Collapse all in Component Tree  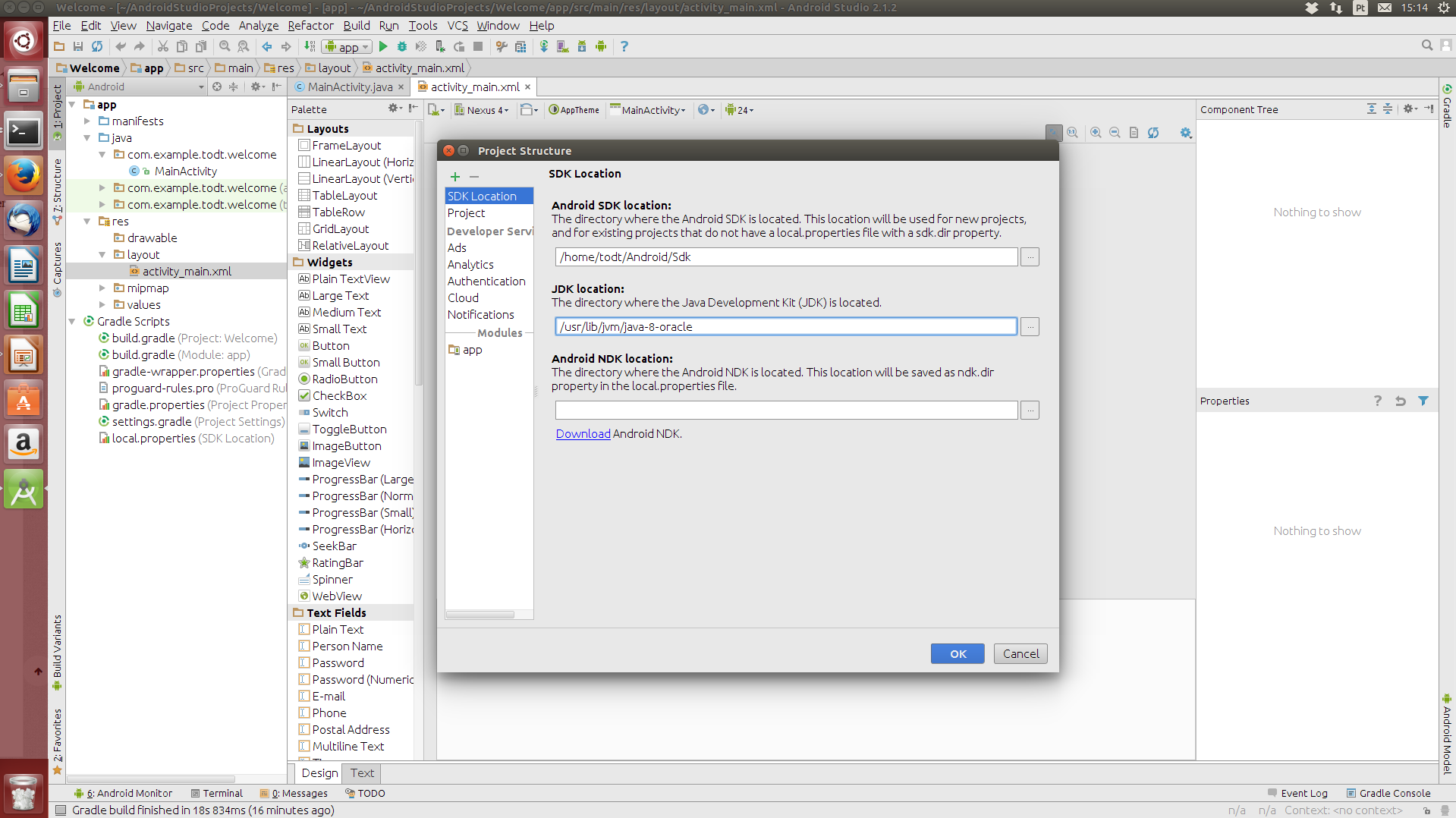pos(1388,109)
